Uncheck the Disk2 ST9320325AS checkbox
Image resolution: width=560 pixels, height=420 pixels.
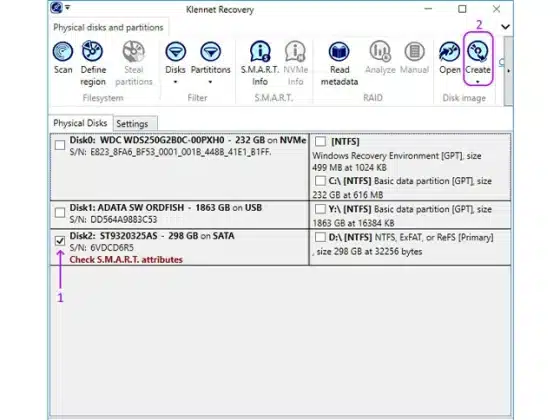pos(60,241)
